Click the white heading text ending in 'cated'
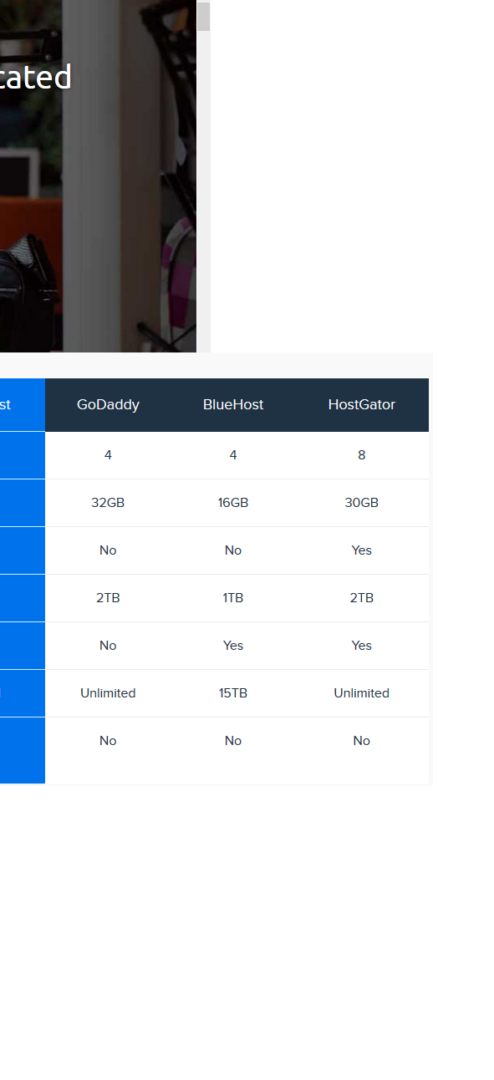The image size is (494, 1080). tap(36, 76)
